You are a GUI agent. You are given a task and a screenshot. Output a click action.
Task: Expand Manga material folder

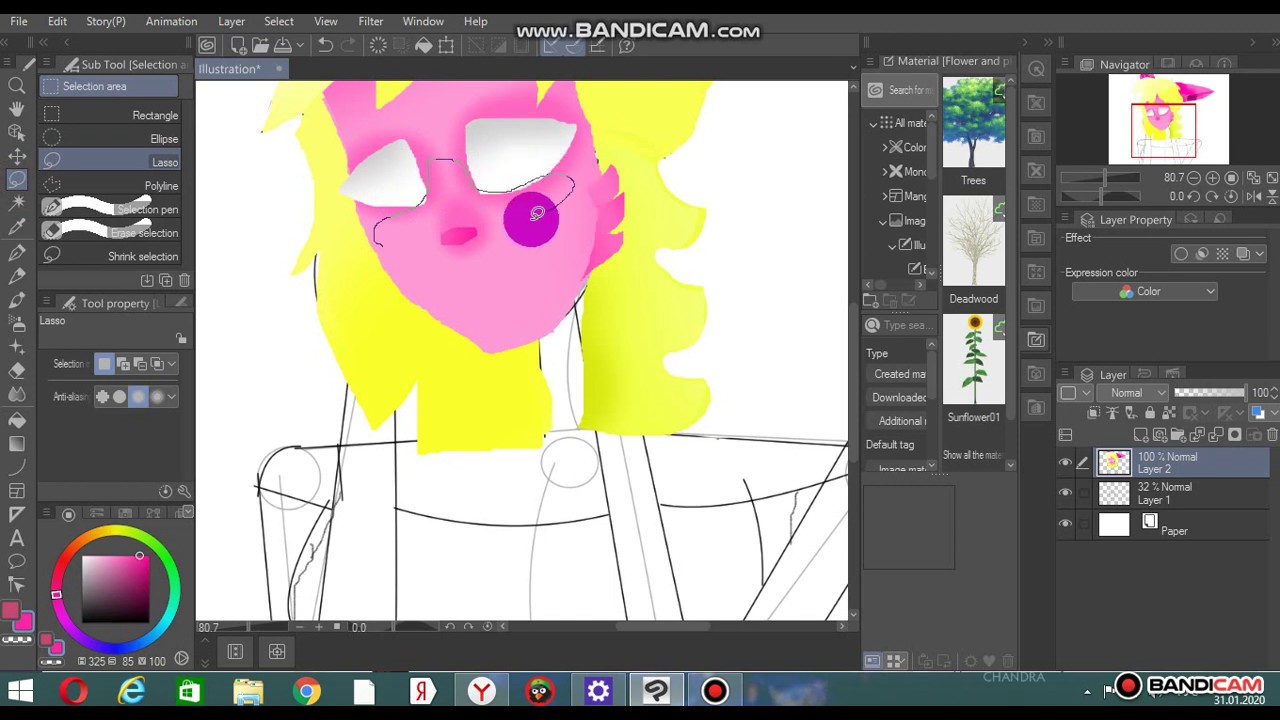(x=886, y=196)
